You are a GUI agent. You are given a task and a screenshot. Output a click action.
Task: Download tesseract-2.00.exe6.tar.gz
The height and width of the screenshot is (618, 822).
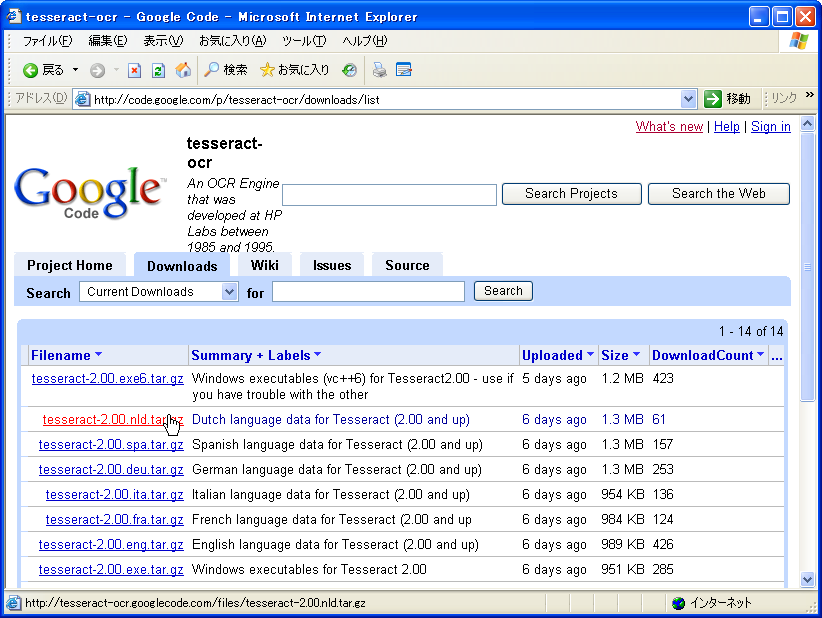pyautogui.click(x=107, y=378)
